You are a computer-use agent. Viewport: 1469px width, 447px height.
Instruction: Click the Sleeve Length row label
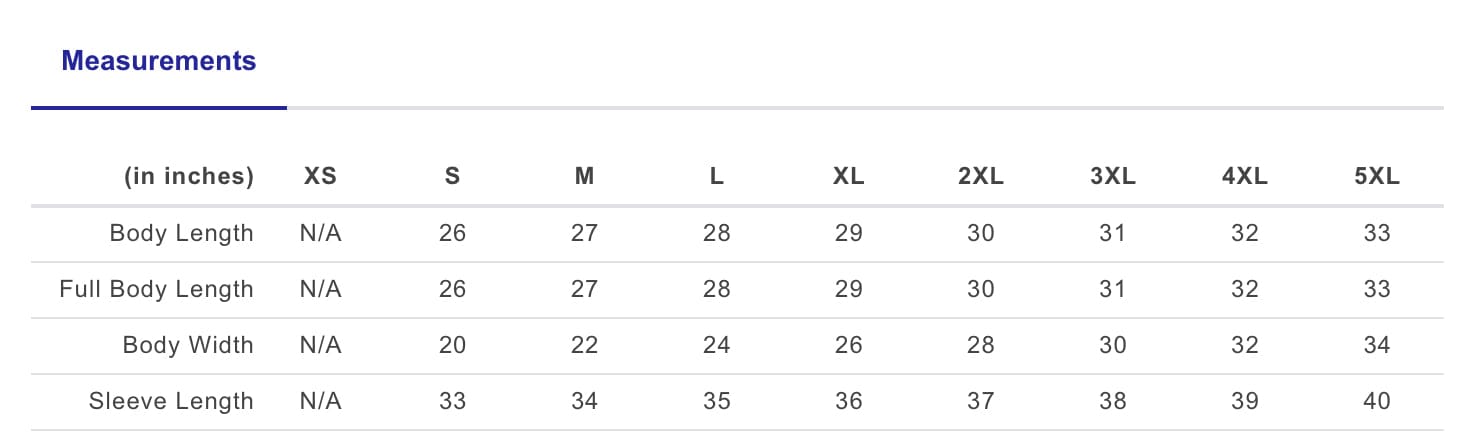[171, 401]
